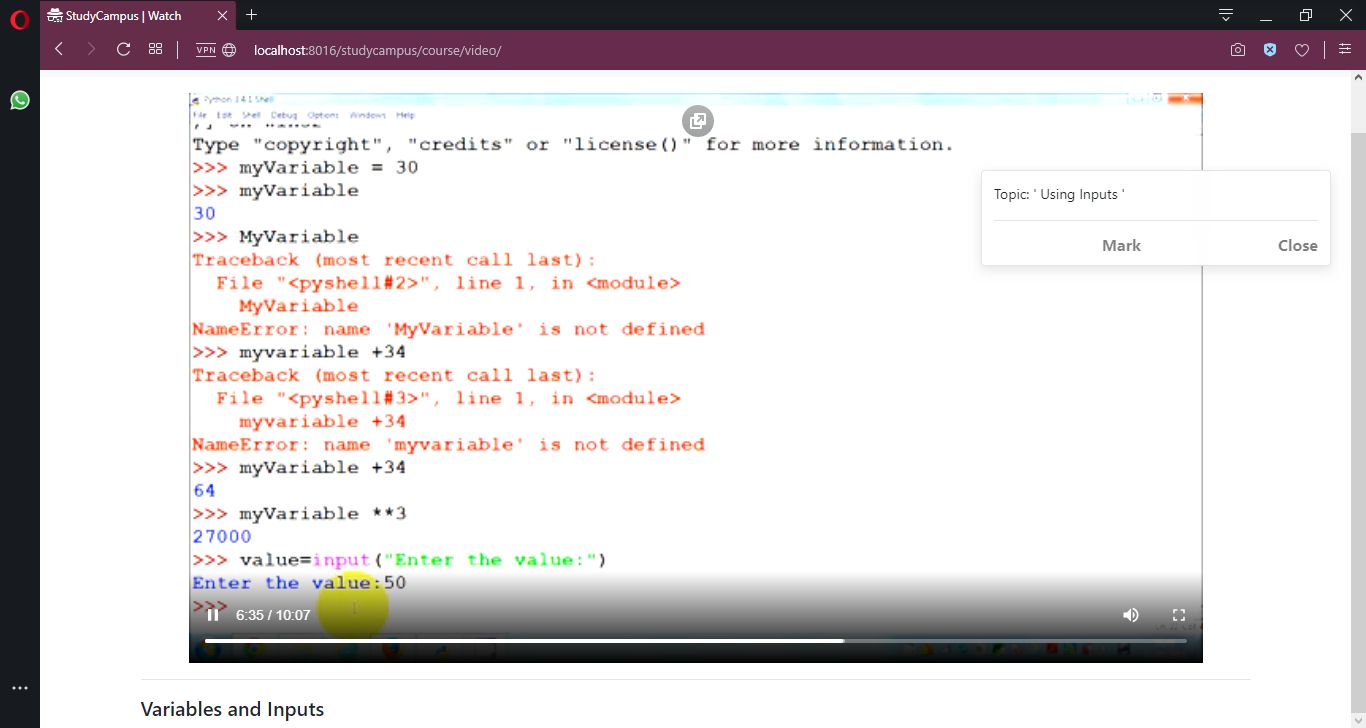
Task: Add page to bookmarks heart icon
Action: click(x=1302, y=50)
